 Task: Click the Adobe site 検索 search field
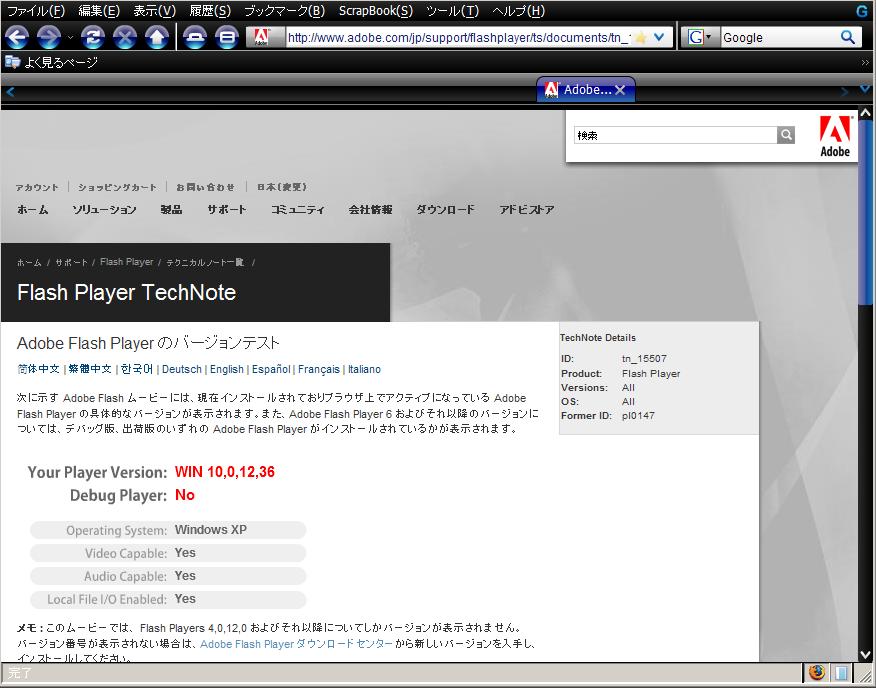pyautogui.click(x=675, y=135)
